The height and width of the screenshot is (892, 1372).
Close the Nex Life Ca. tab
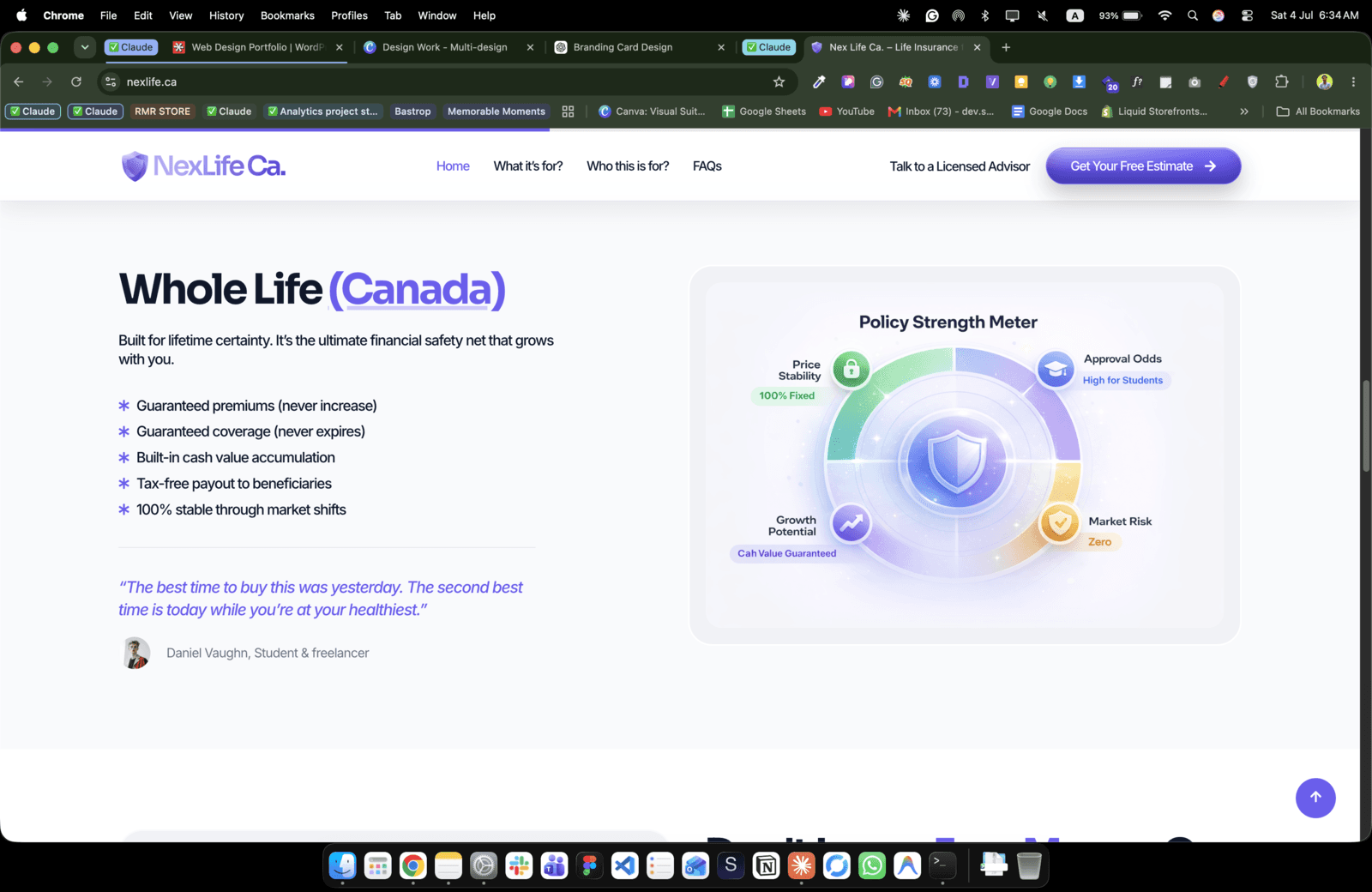pyautogui.click(x=977, y=47)
